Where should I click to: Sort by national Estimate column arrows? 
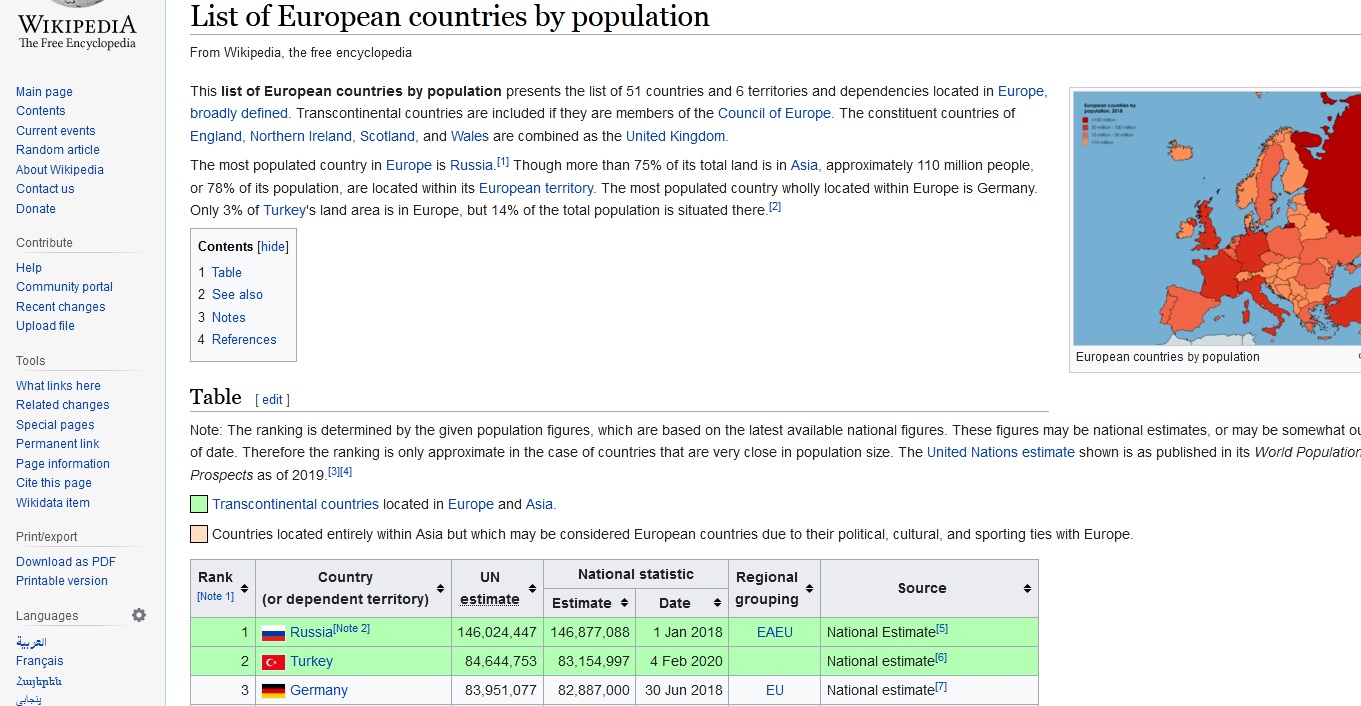[x=624, y=603]
